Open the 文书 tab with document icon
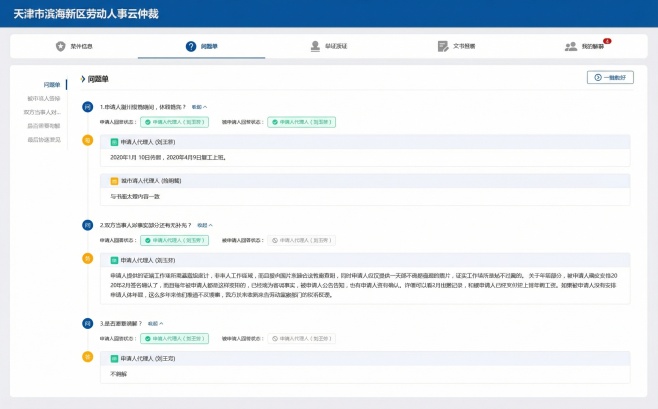658x409 pixels. point(456,46)
